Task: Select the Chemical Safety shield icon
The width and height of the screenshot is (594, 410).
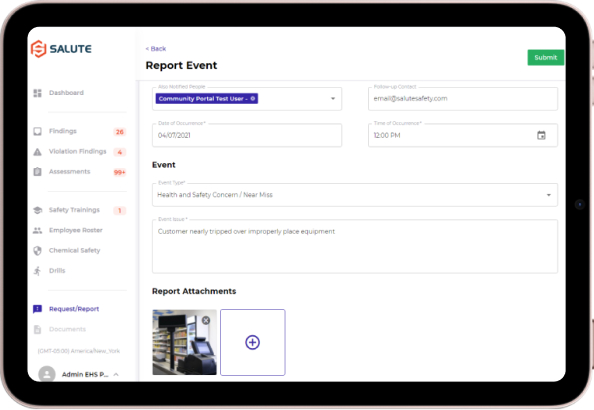Action: pos(38,250)
